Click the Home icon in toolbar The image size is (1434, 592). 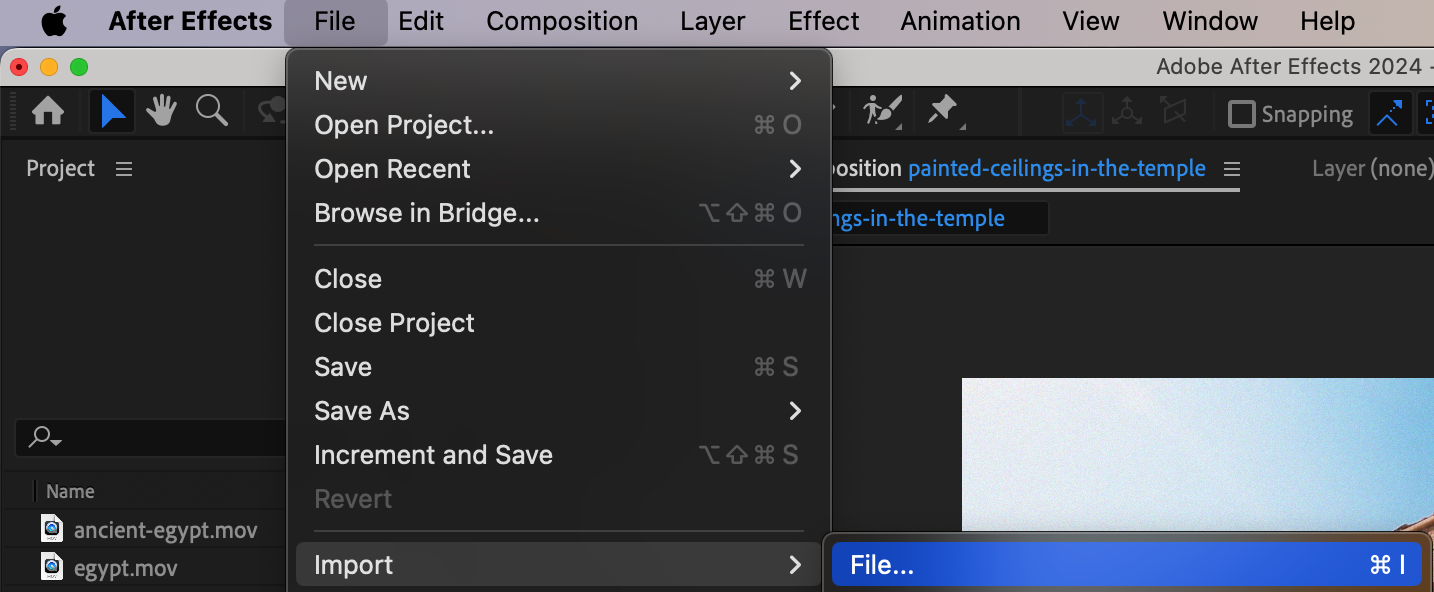coord(48,112)
